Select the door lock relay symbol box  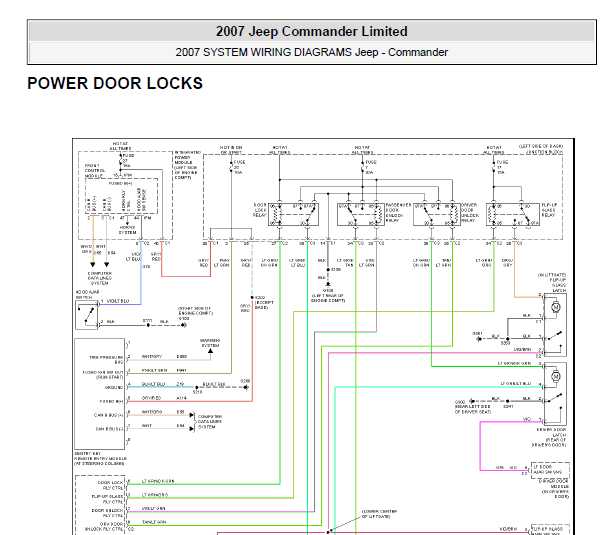coord(294,215)
